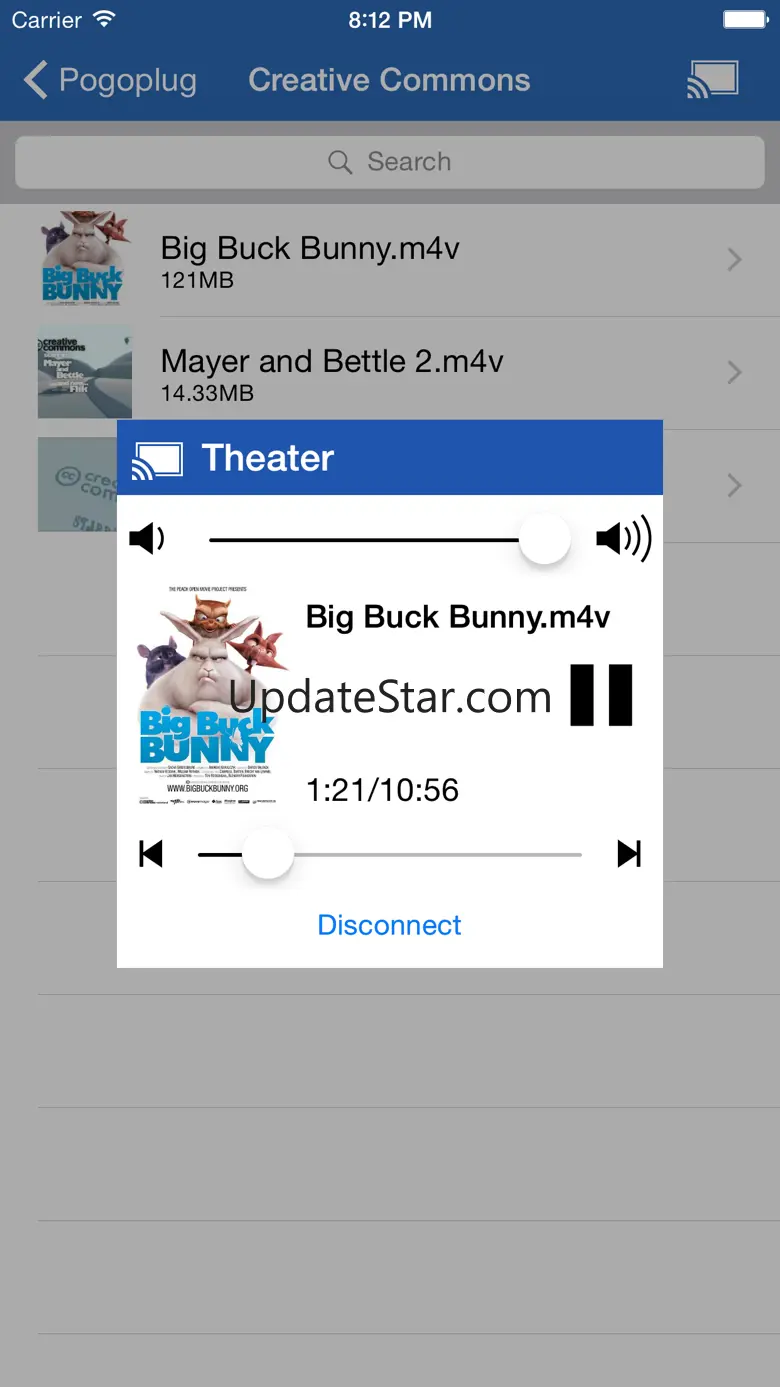Tap the low volume speaker icon
Image resolution: width=780 pixels, height=1387 pixels.
point(147,540)
